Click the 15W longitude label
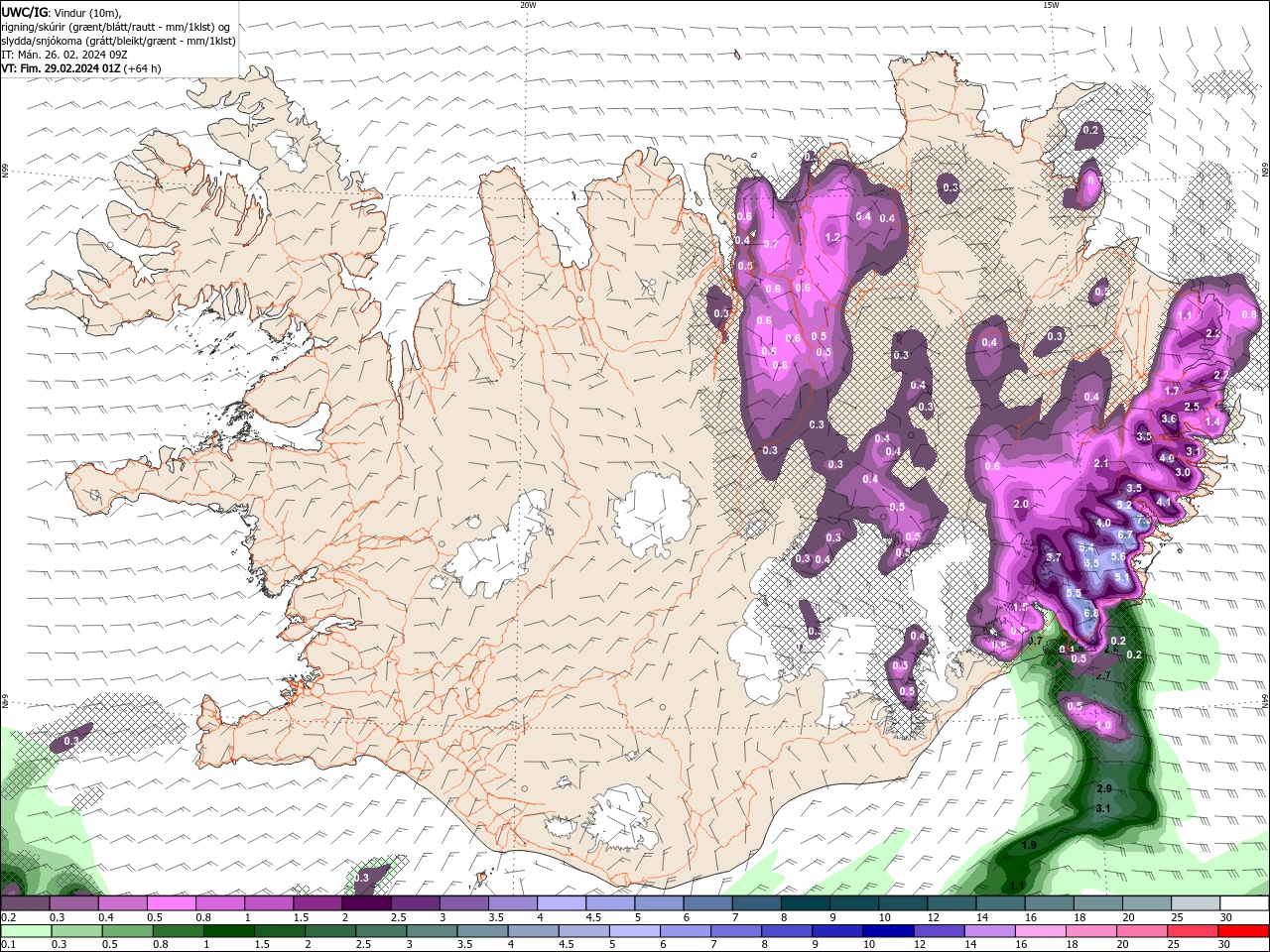1270x952 pixels. point(1051,5)
